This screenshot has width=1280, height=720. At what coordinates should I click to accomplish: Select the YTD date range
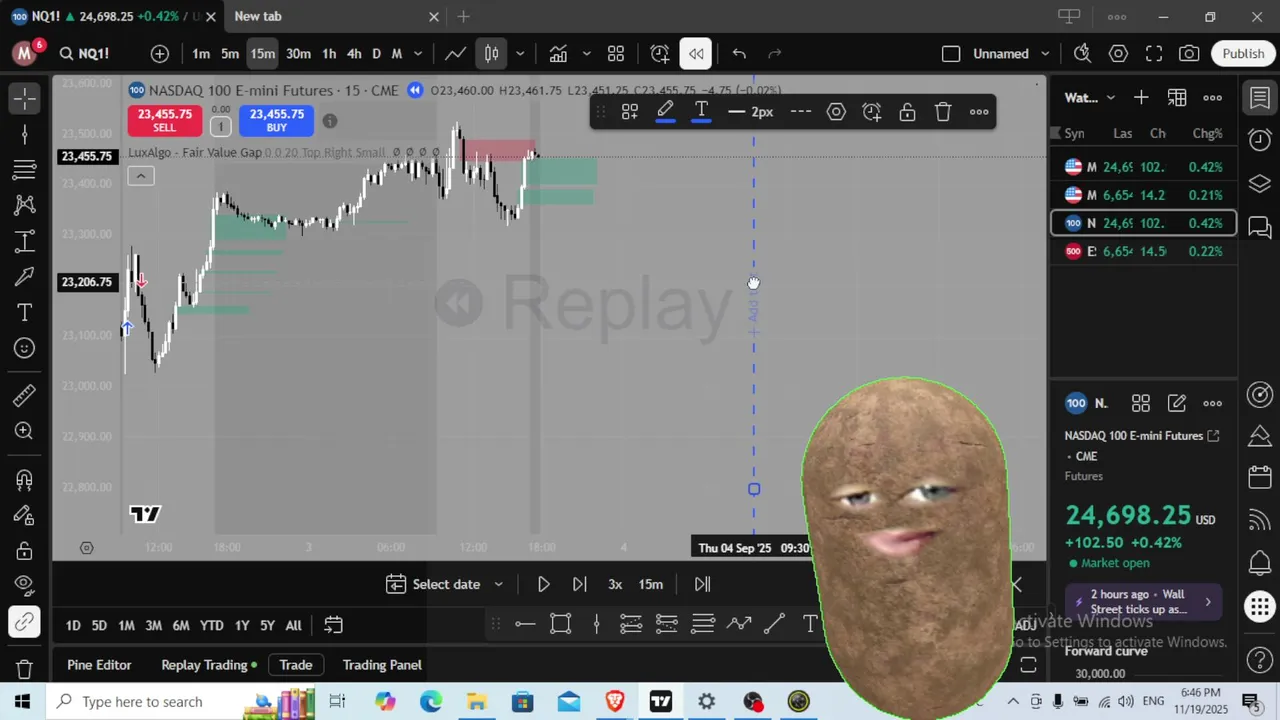coord(211,626)
